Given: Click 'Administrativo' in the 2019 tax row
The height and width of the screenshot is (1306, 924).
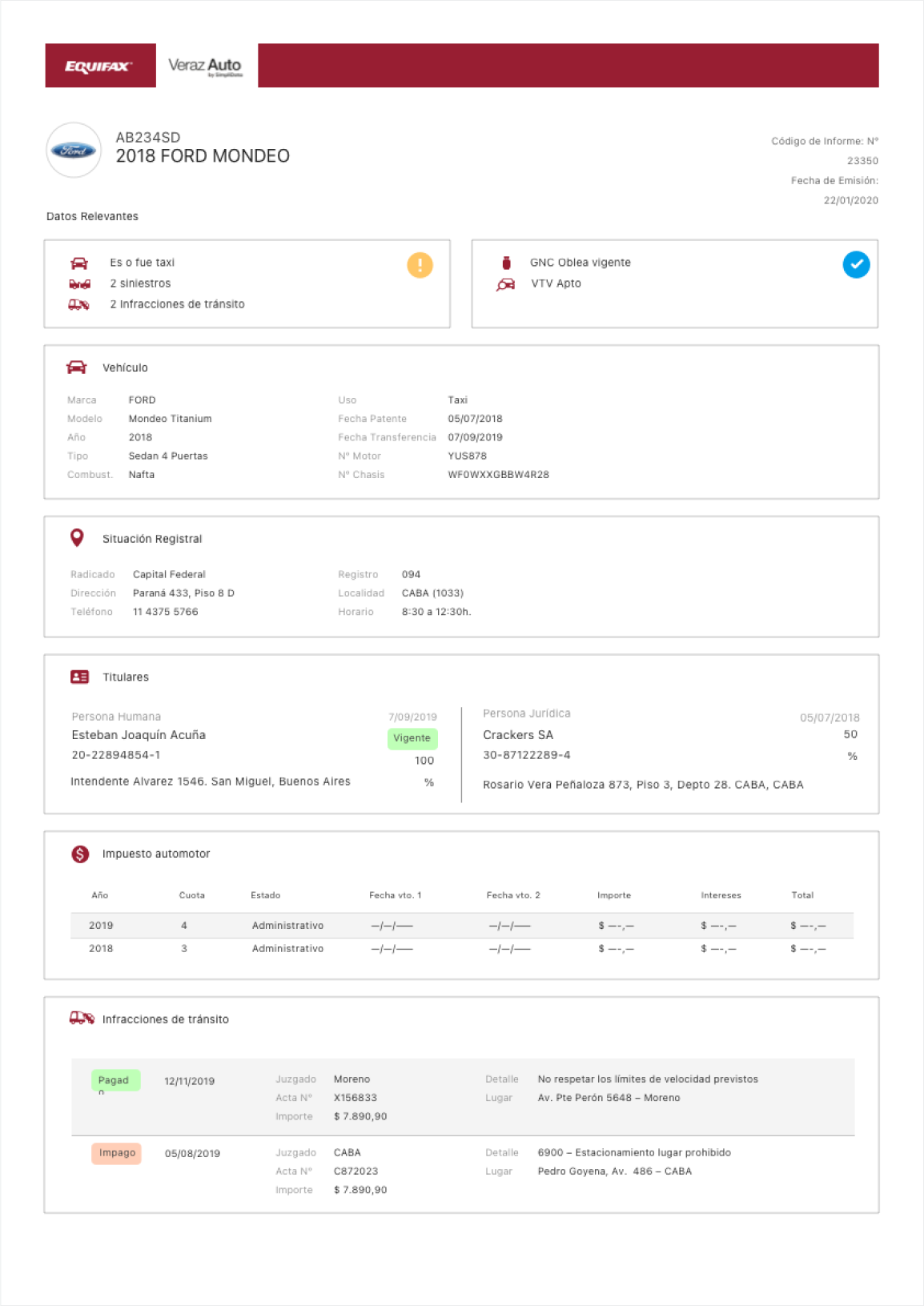Looking at the screenshot, I should pyautogui.click(x=287, y=926).
